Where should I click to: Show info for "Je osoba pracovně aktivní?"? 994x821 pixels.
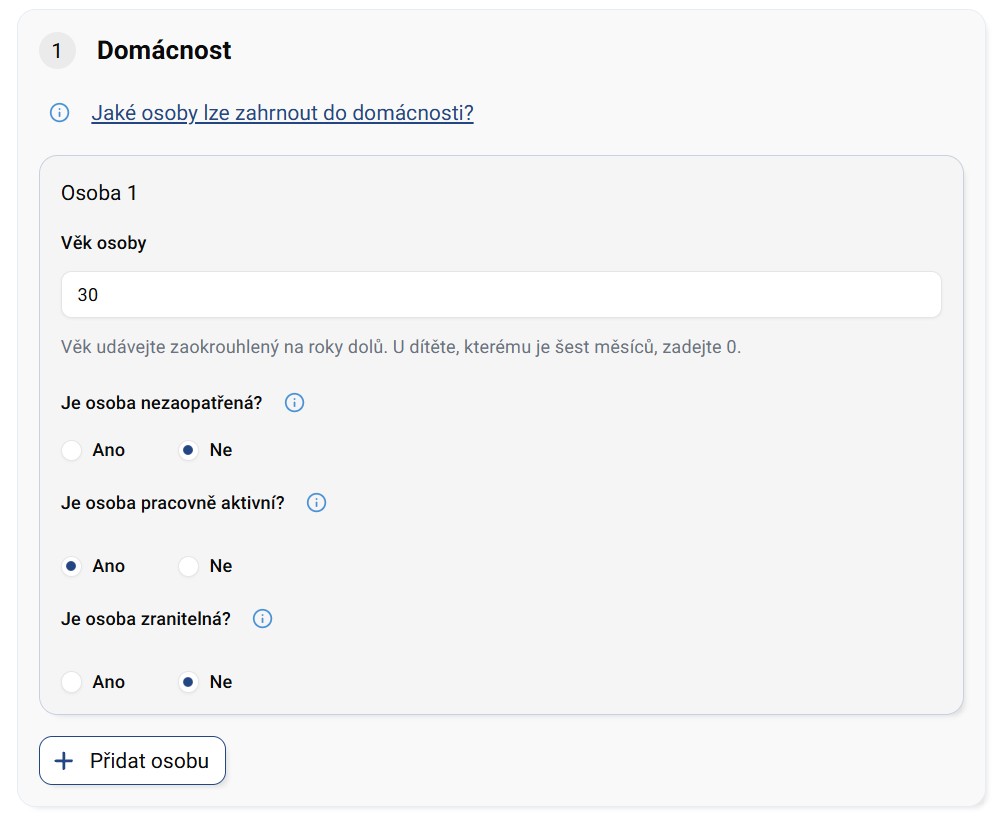[x=316, y=503]
